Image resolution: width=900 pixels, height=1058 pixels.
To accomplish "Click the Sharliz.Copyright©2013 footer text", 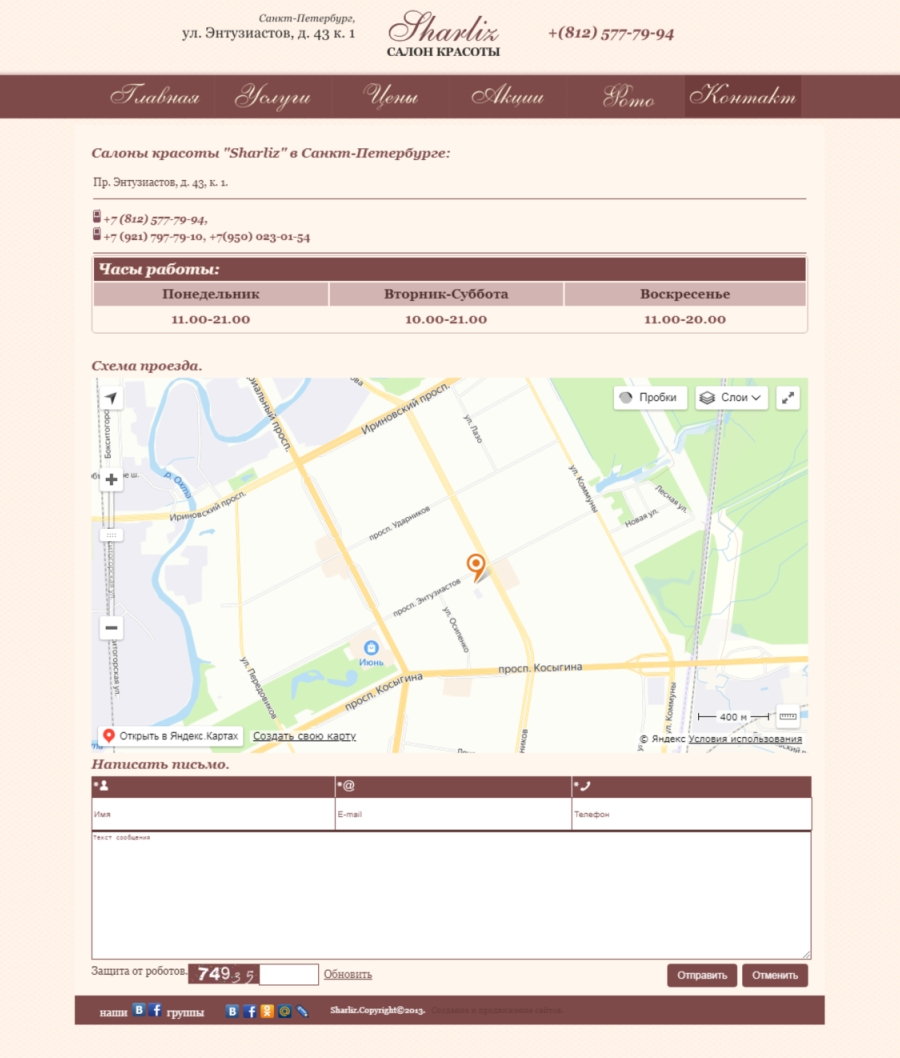I will coord(378,1010).
